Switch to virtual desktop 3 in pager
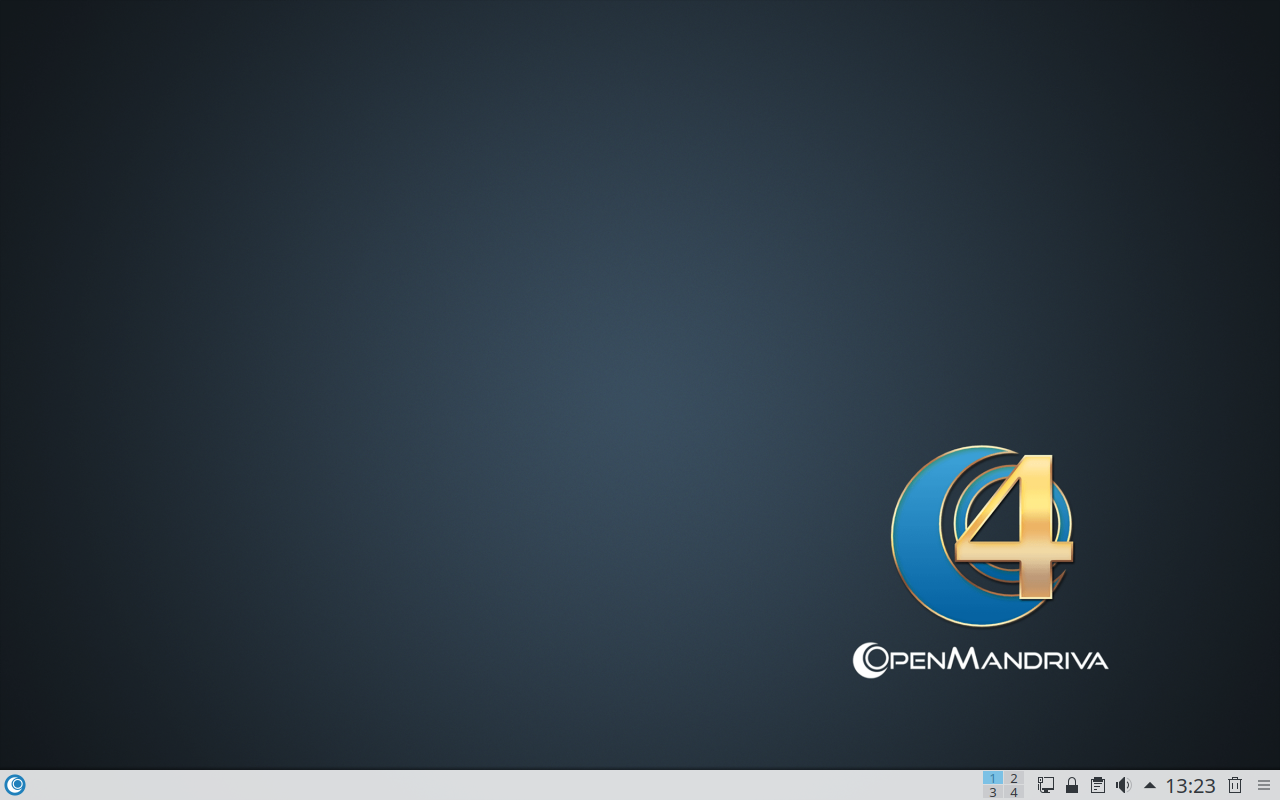The image size is (1280, 800). point(992,792)
